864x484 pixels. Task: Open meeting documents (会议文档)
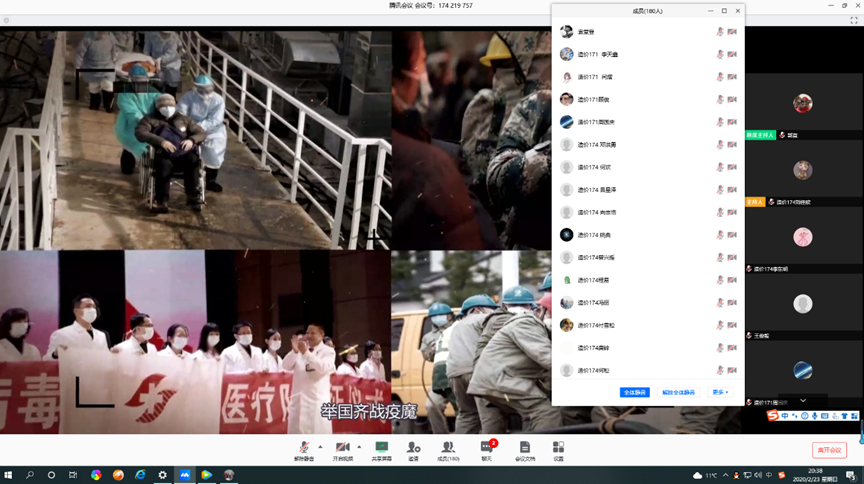525,450
